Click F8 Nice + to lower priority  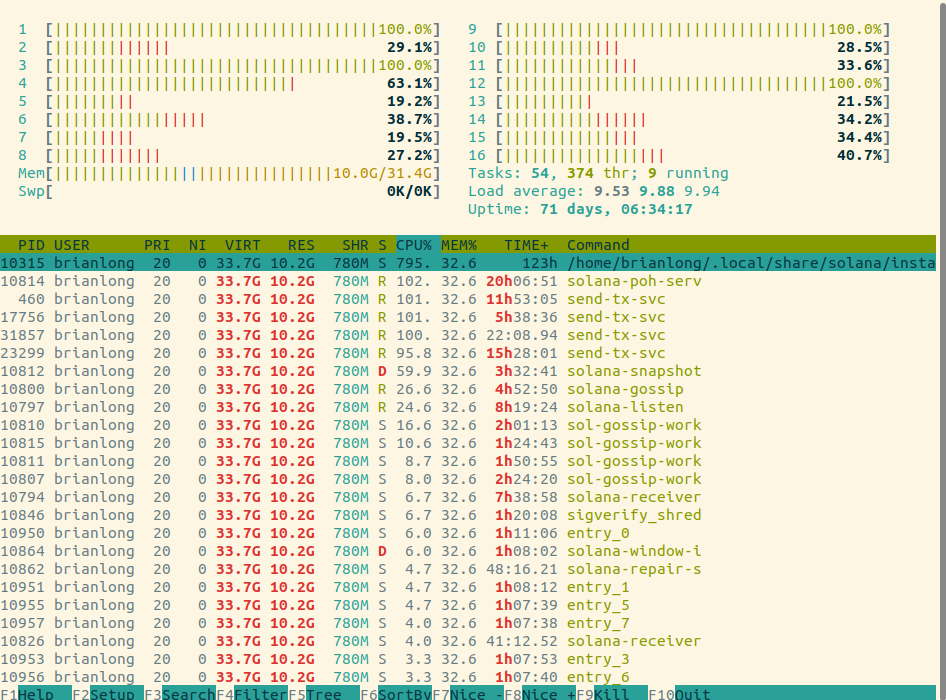[x=539, y=694]
